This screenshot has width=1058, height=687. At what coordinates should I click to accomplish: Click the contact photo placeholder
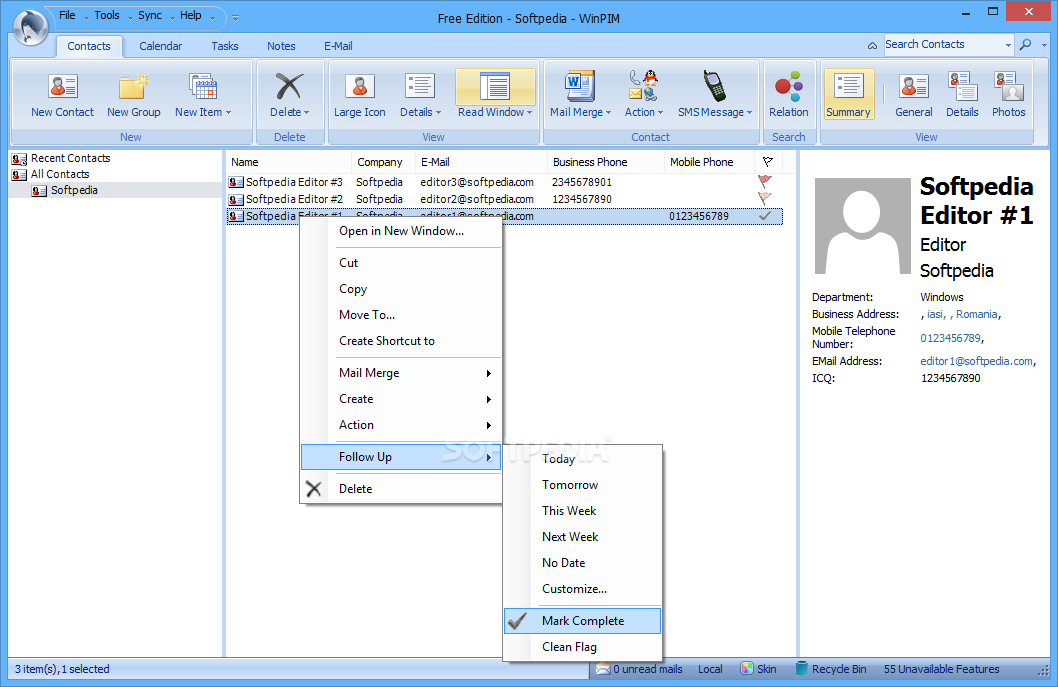[x=863, y=225]
